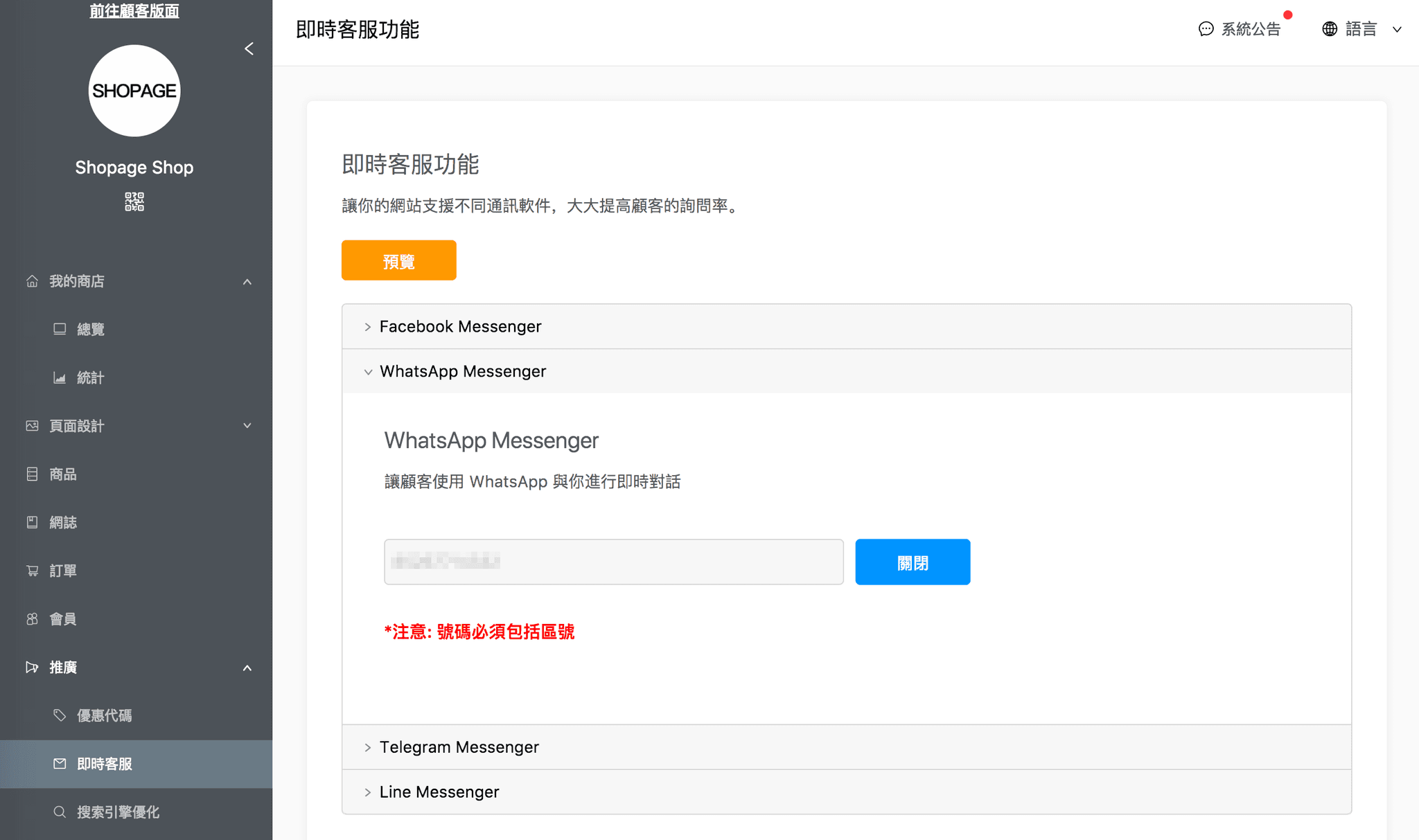The width and height of the screenshot is (1419, 840).
Task: Click the Shopage Shop store name
Action: click(x=134, y=168)
